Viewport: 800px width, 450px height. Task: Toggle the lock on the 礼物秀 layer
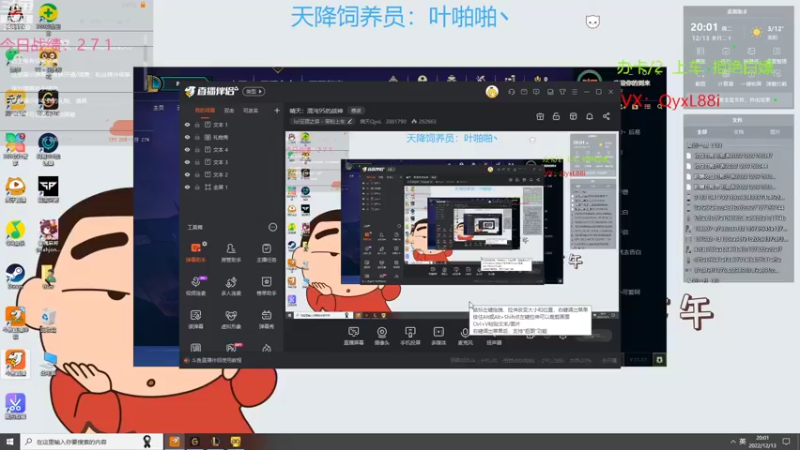(197, 137)
